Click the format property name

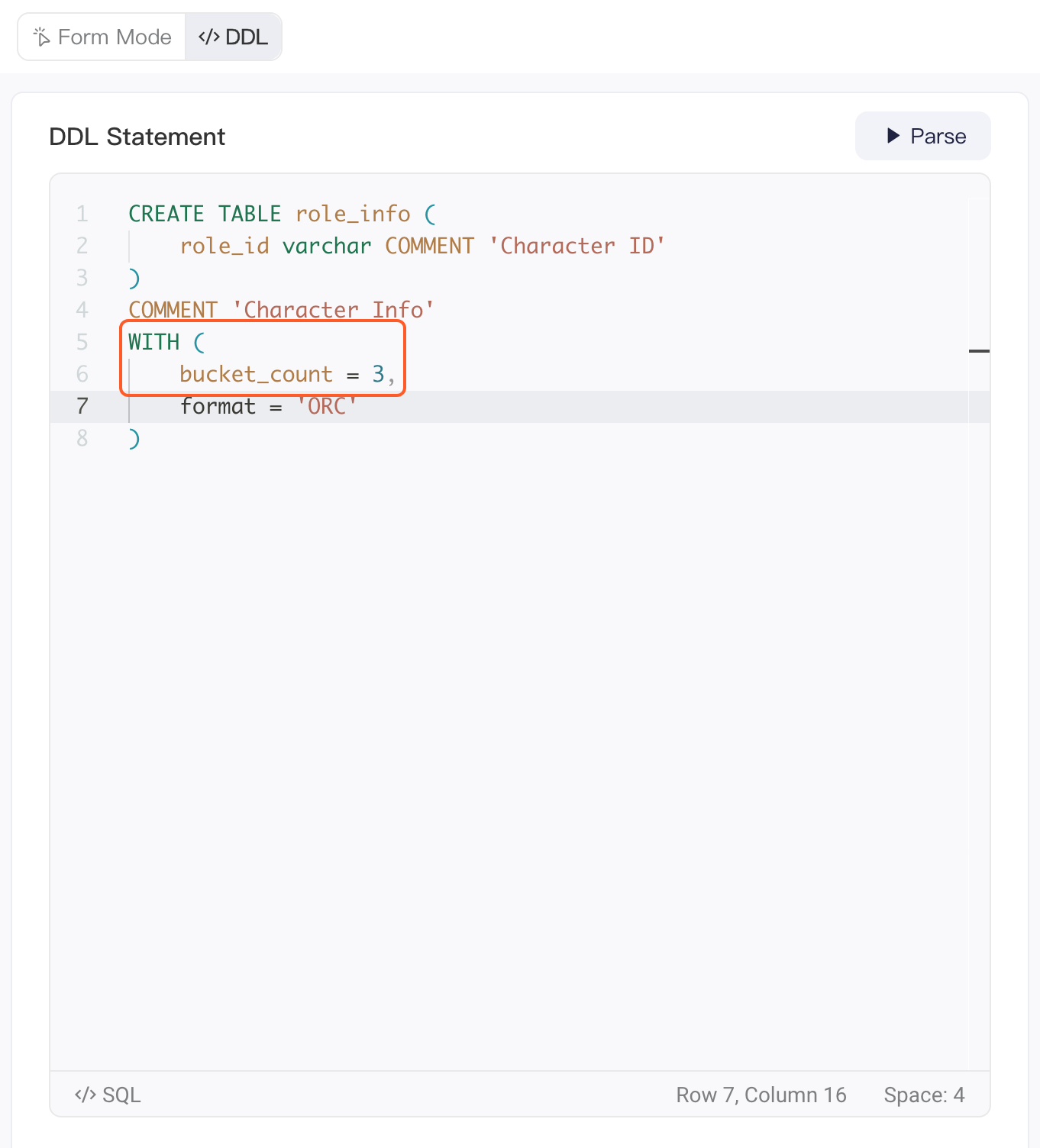pos(218,406)
